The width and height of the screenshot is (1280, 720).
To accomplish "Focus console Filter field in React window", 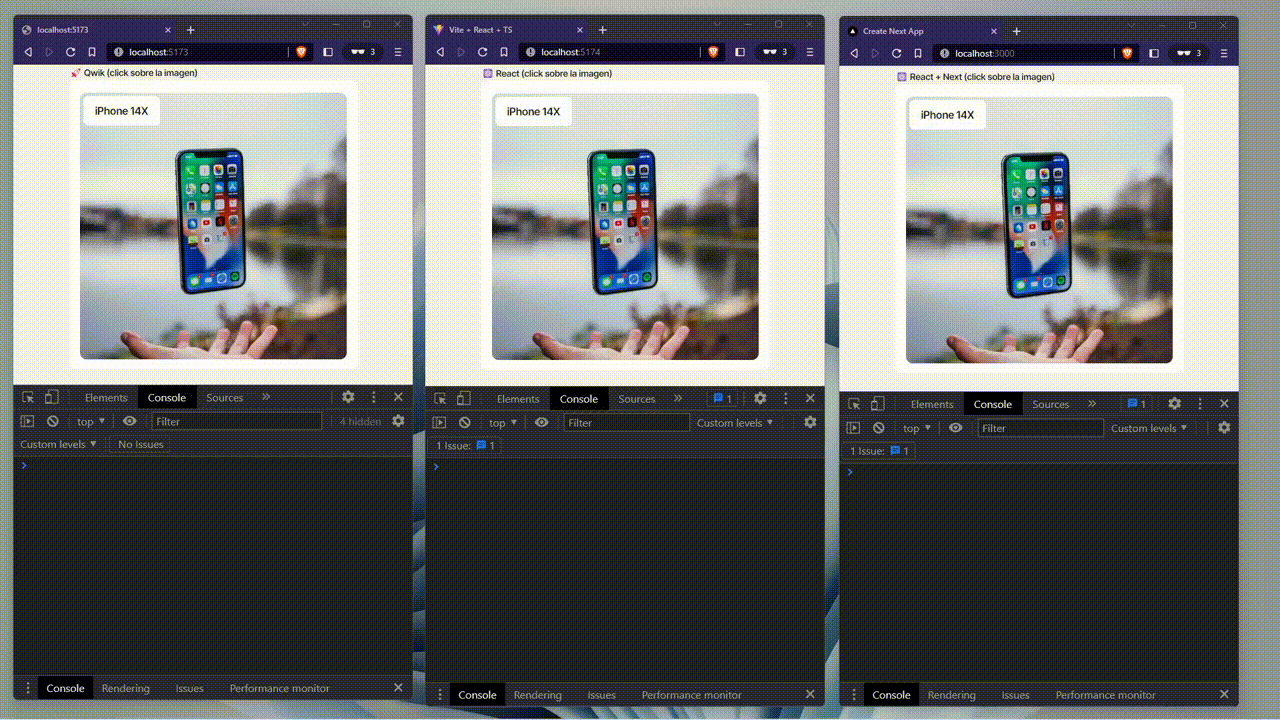I will click(x=627, y=423).
